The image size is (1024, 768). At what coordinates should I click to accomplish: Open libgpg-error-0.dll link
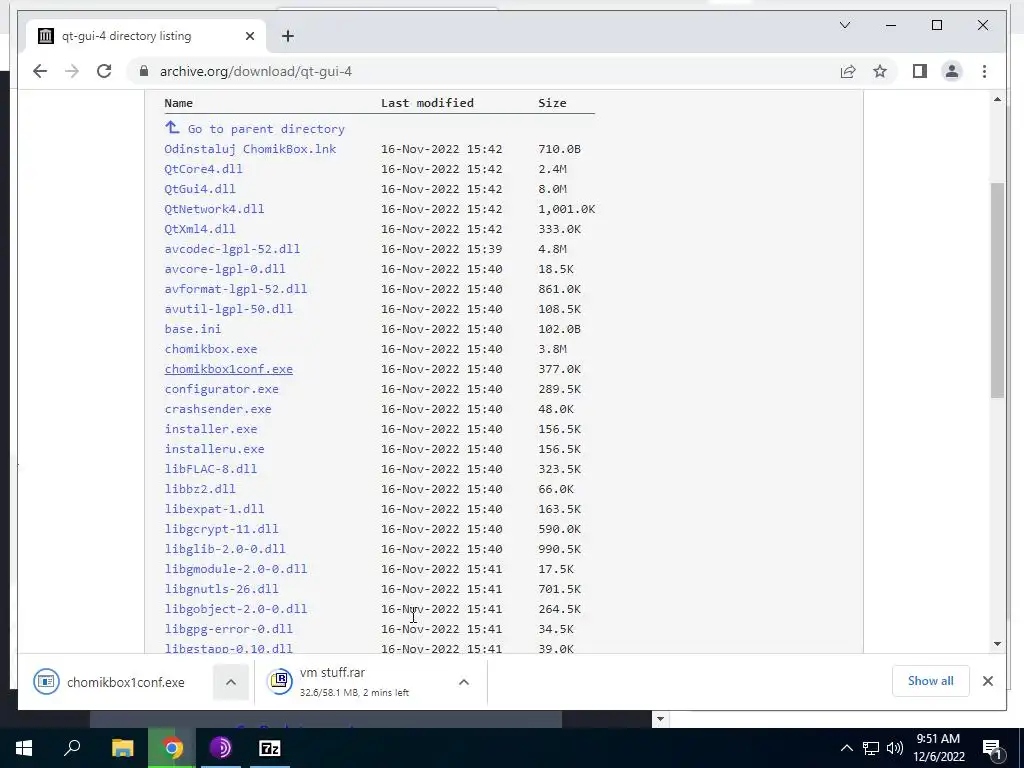[x=229, y=629]
